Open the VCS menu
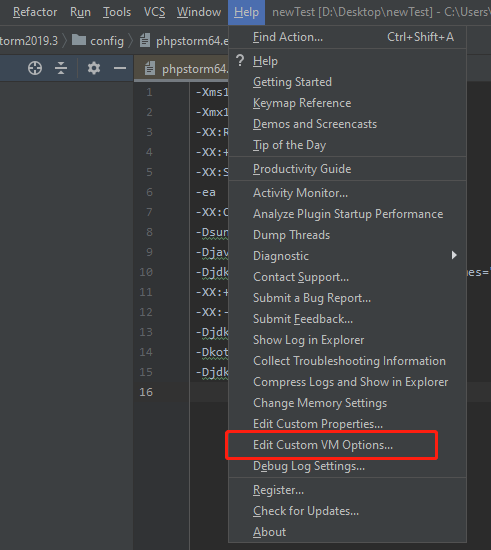Screen dimensions: 491x550 point(154,12)
